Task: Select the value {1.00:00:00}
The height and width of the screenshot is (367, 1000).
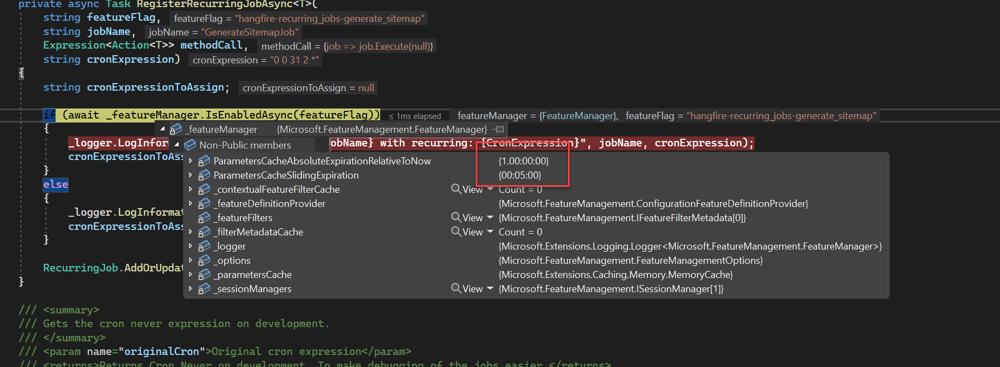Action: (x=524, y=161)
